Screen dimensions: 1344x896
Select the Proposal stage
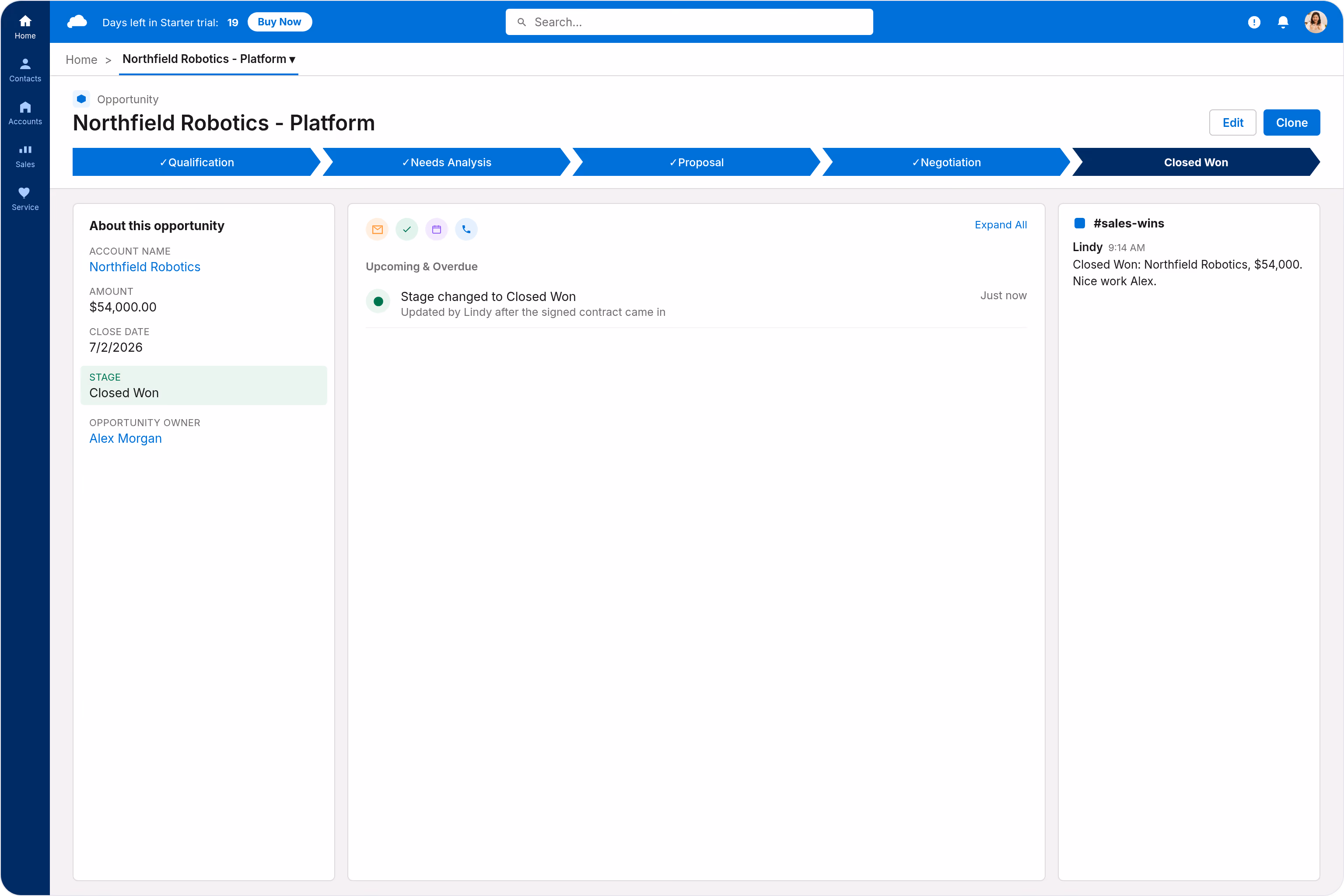(696, 162)
